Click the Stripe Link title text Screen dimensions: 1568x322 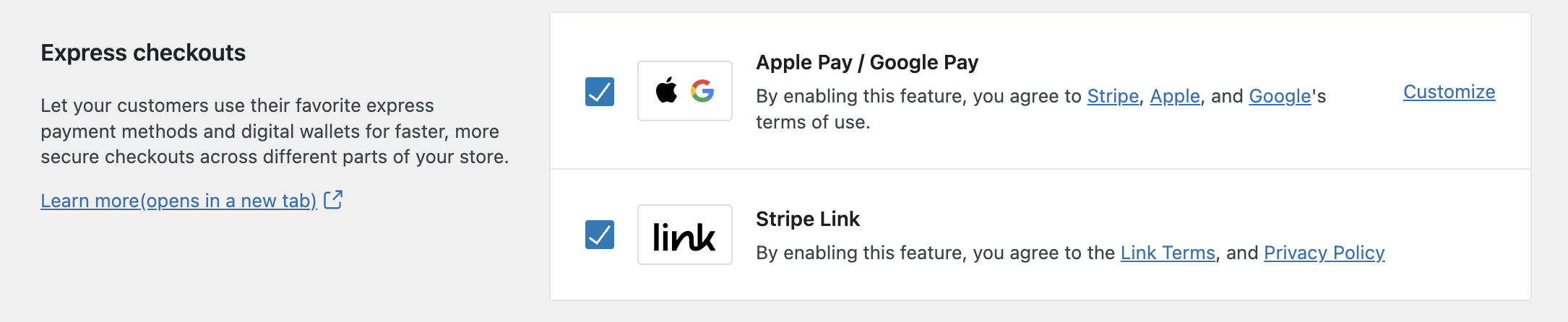click(x=808, y=219)
